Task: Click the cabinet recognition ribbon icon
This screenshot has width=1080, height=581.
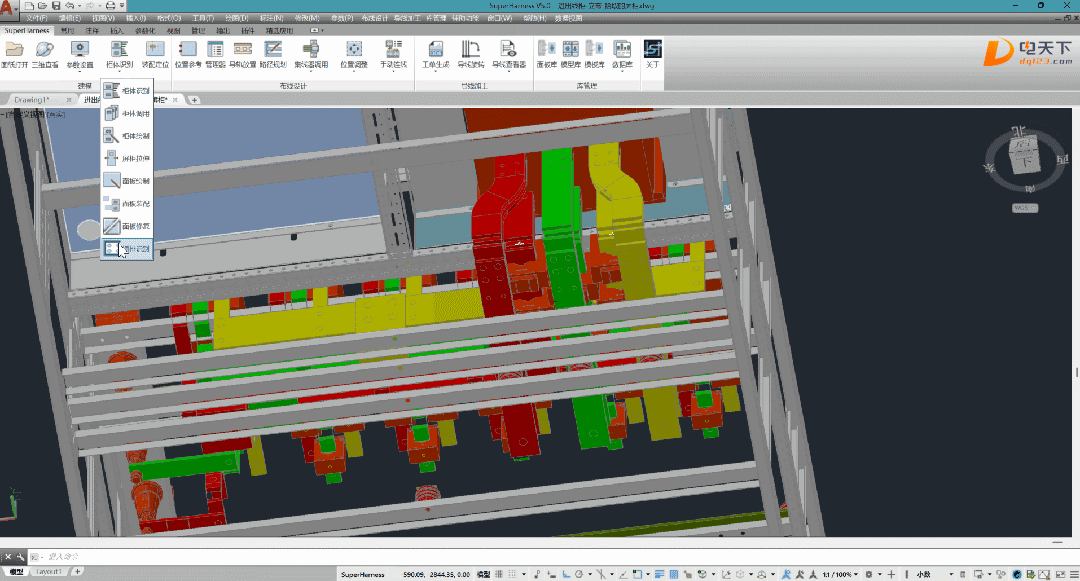Action: pos(119,50)
